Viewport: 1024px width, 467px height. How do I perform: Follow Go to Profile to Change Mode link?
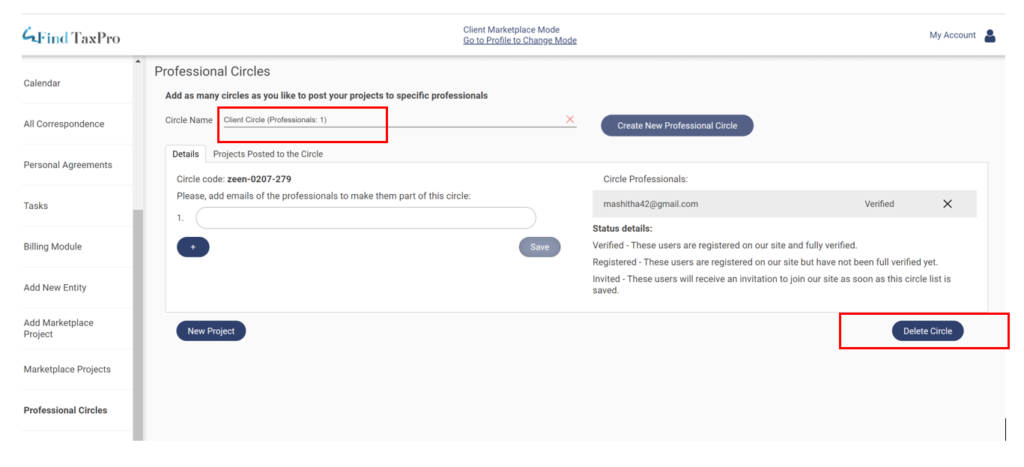click(519, 41)
